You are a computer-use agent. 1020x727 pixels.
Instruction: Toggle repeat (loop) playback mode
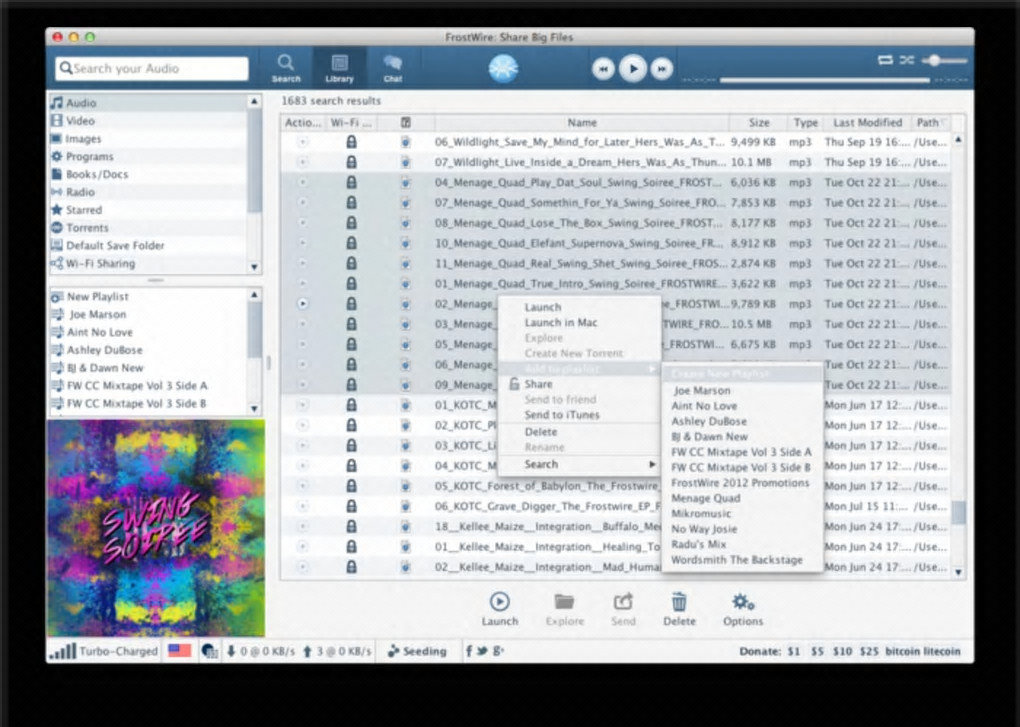click(x=885, y=60)
